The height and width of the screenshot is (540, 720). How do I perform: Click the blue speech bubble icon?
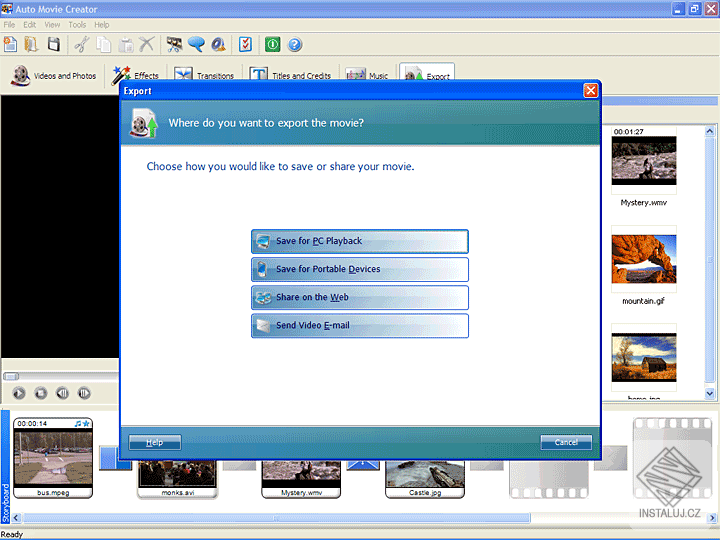point(197,45)
